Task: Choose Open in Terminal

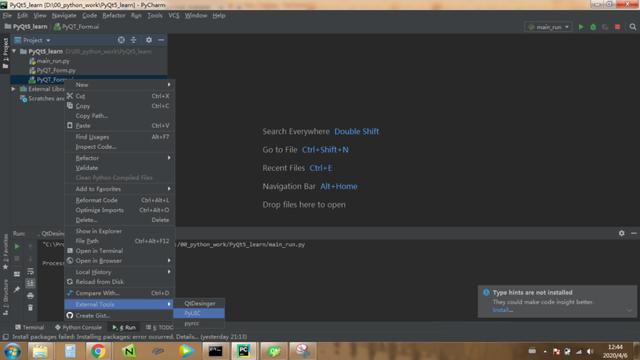Action: point(120,251)
